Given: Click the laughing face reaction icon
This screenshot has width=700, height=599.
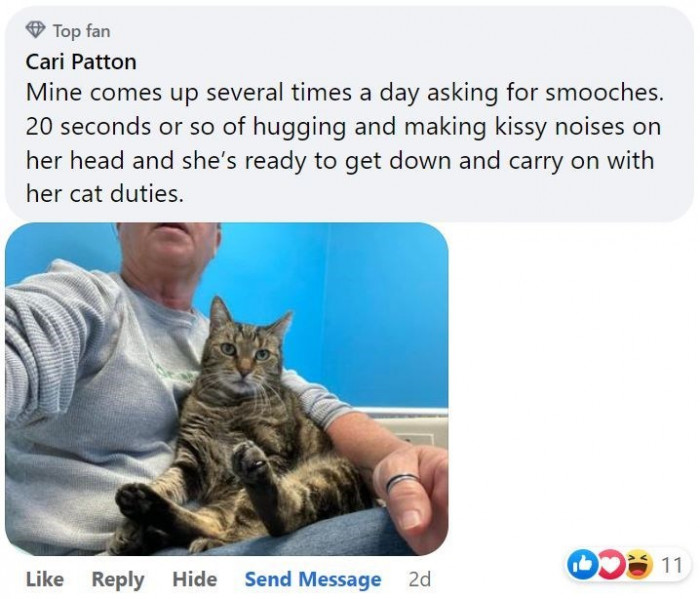Looking at the screenshot, I should pos(638,565).
